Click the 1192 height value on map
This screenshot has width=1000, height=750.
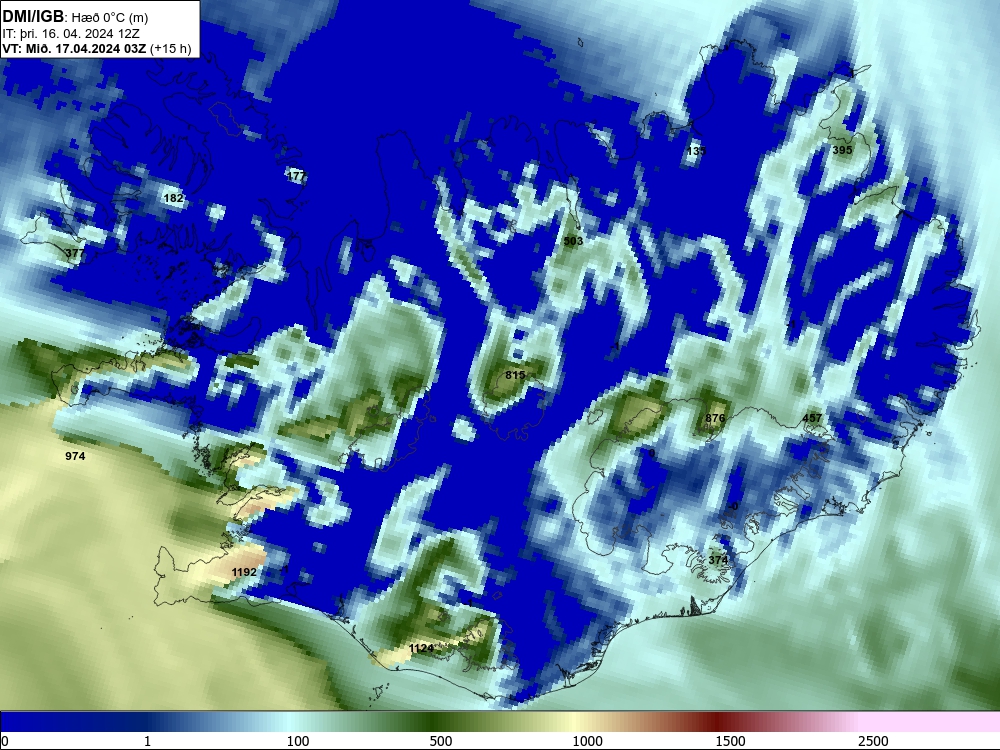(244, 572)
